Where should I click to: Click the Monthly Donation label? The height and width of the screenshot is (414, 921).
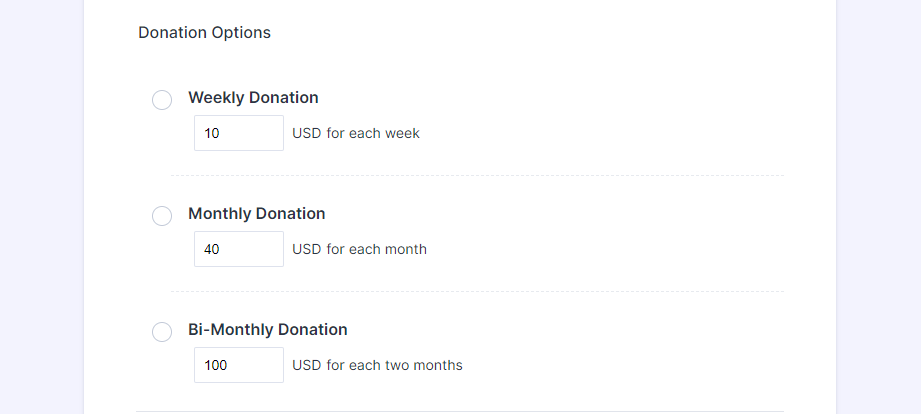pos(256,214)
